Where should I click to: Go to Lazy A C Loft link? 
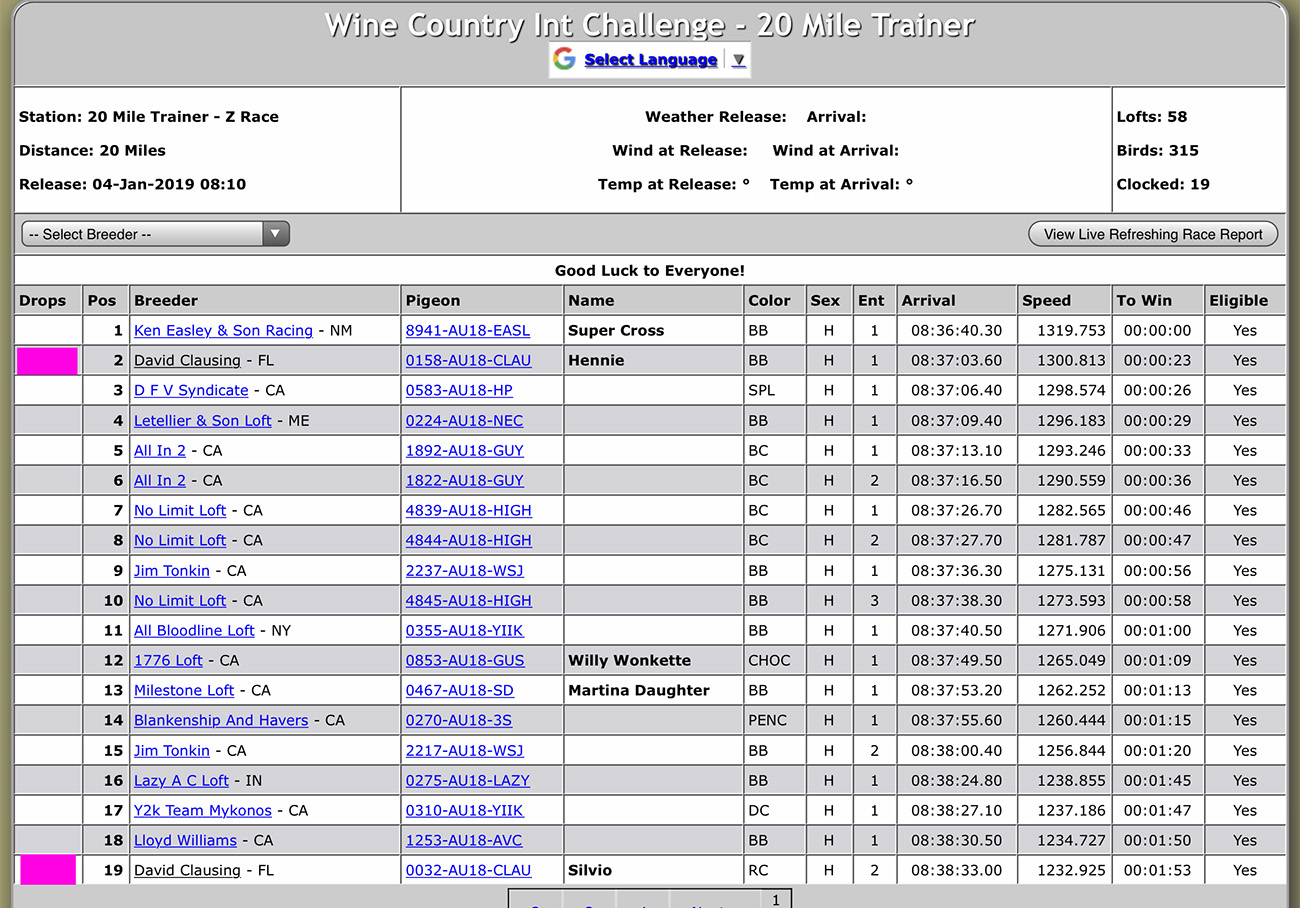(181, 781)
